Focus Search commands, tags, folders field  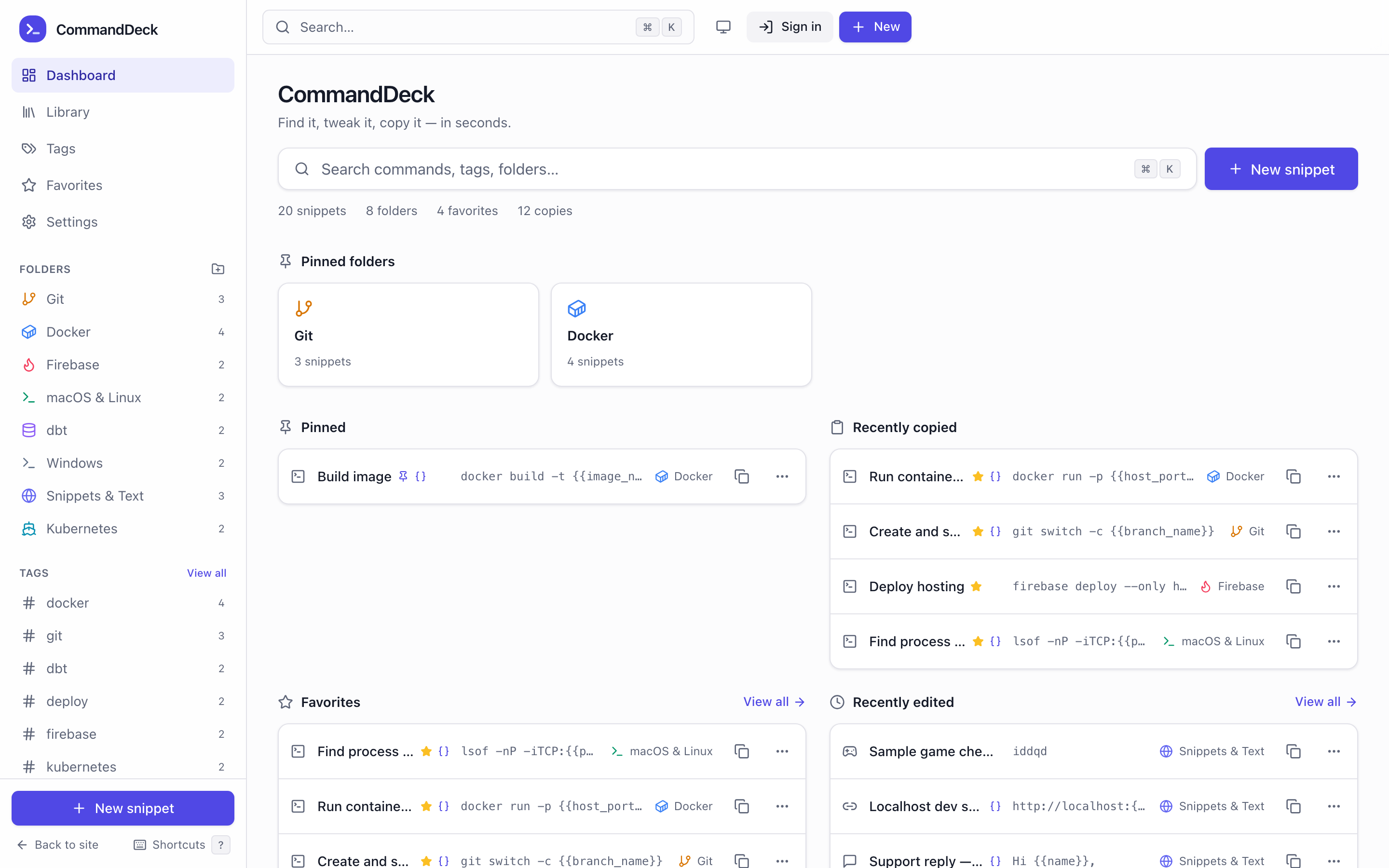tap(737, 169)
